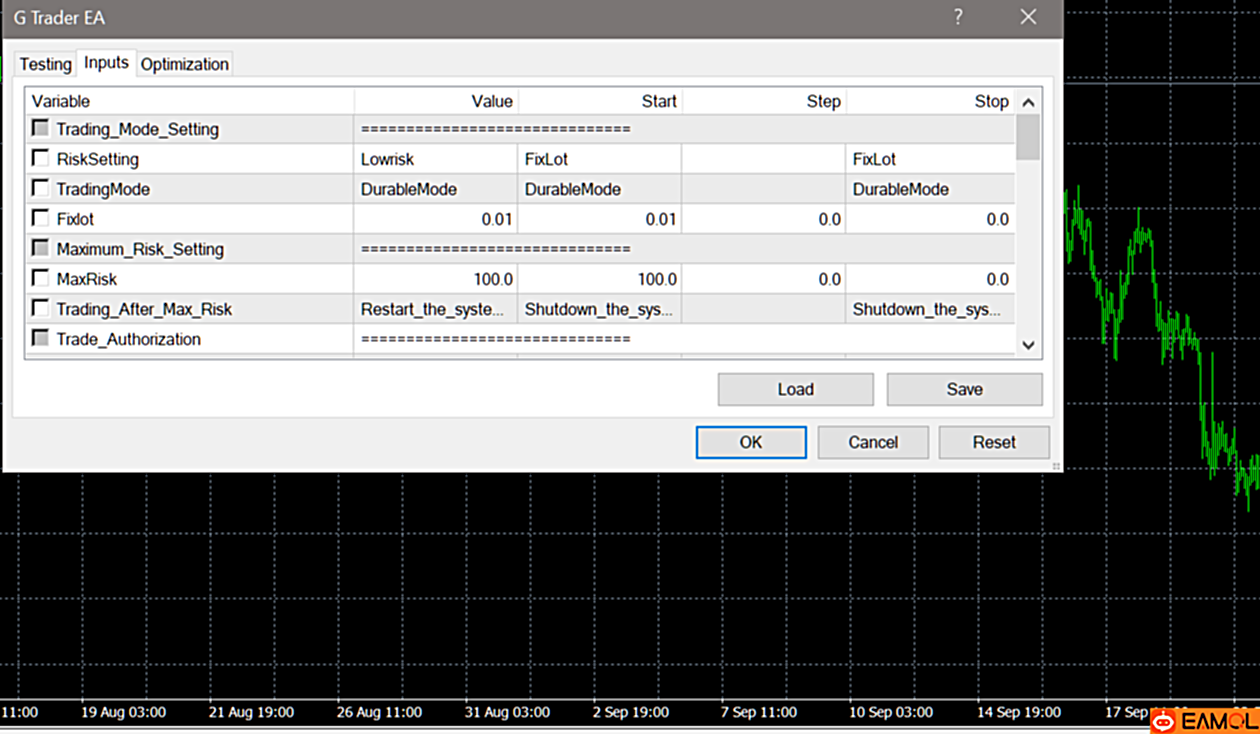The width and height of the screenshot is (1260, 734).
Task: Close the G Trader EA dialog
Action: pyautogui.click(x=1028, y=17)
